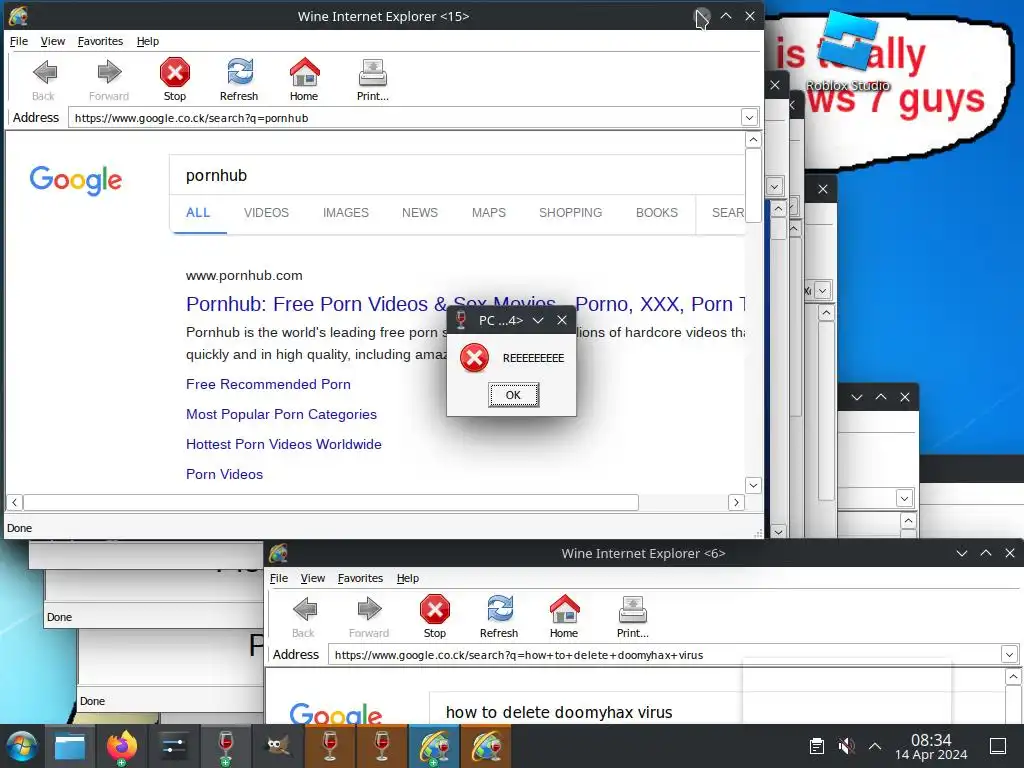Switch to SHOPPING search tab
The height and width of the screenshot is (768, 1024).
[x=571, y=213]
